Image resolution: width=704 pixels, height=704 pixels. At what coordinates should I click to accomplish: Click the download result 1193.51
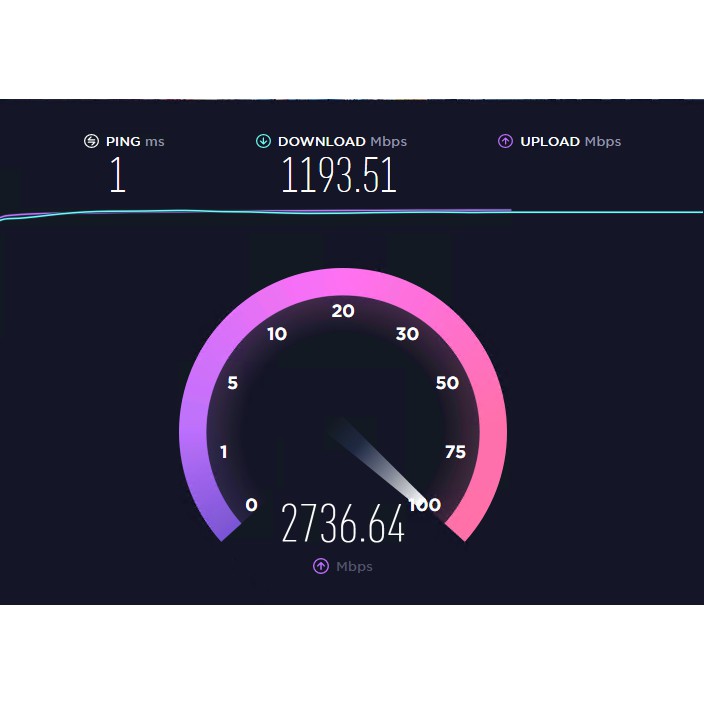point(339,175)
